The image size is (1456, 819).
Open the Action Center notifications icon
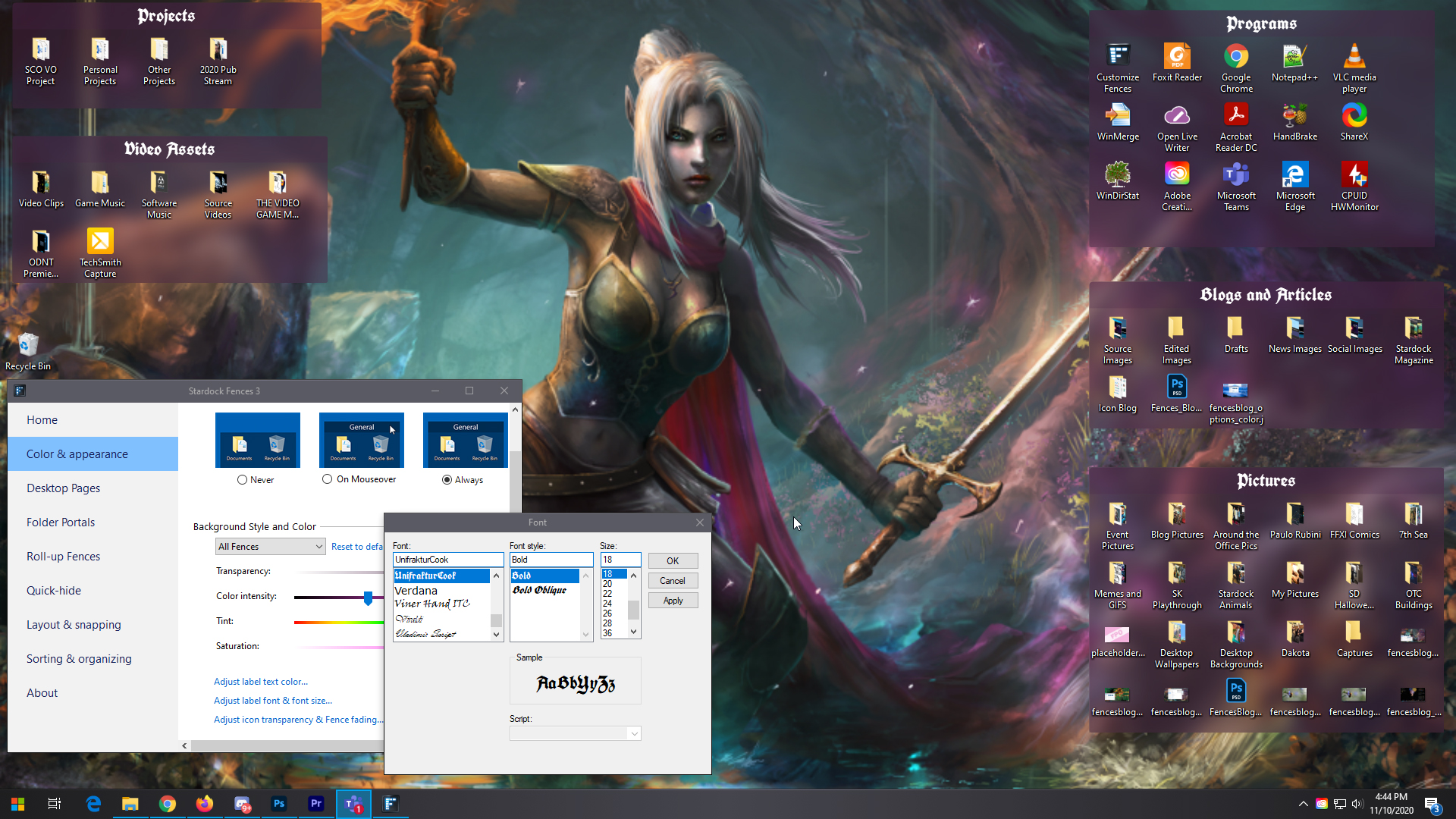pyautogui.click(x=1432, y=805)
